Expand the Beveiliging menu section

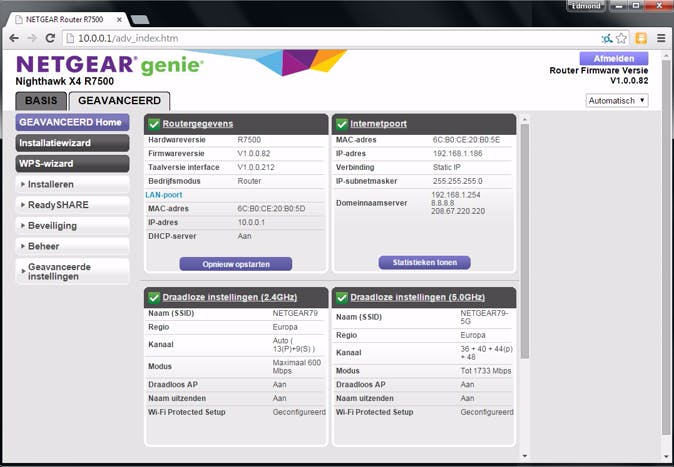tap(72, 225)
